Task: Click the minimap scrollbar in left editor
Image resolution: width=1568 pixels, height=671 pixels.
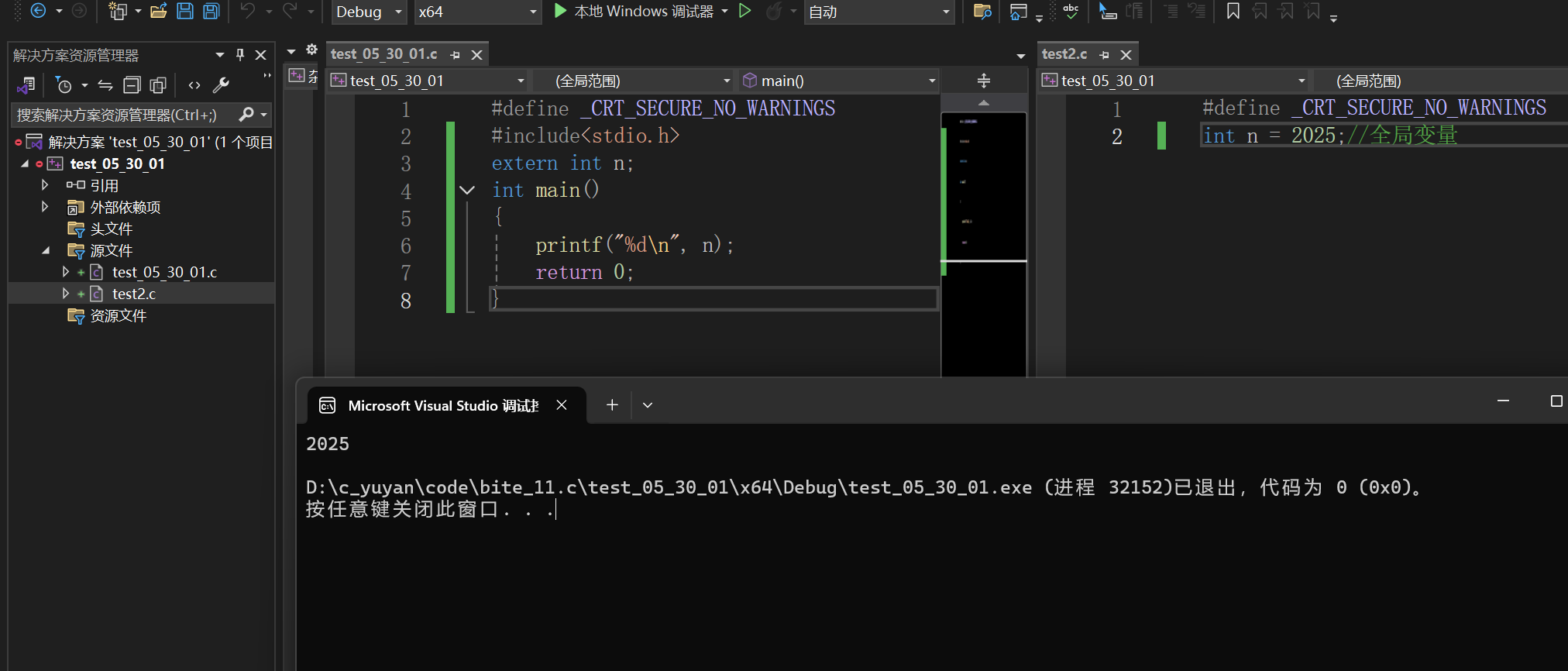Action: 984,244
